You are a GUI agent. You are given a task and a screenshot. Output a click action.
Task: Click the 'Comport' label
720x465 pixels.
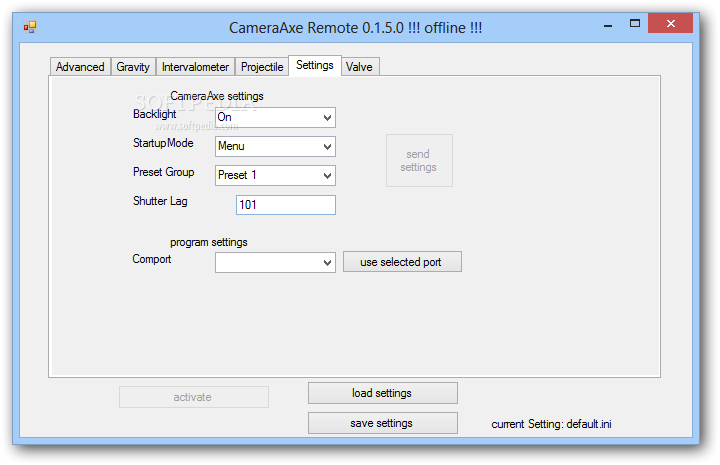pyautogui.click(x=152, y=259)
